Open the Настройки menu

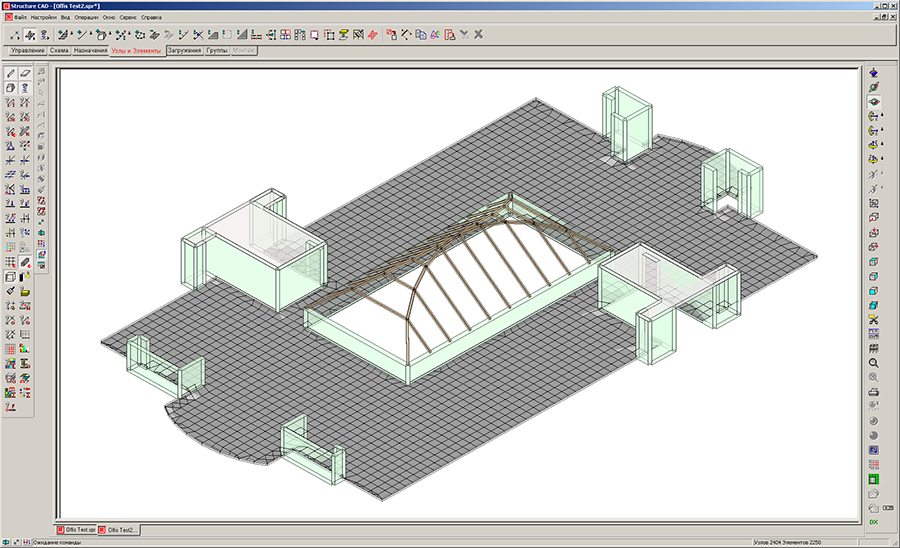pos(44,18)
